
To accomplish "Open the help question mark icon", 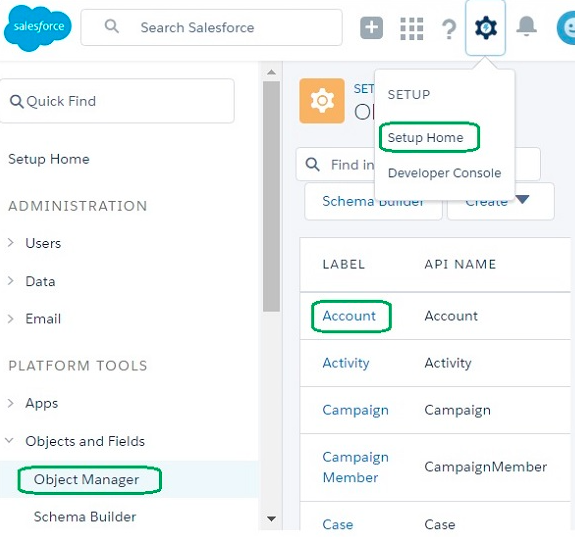I will point(449,29).
